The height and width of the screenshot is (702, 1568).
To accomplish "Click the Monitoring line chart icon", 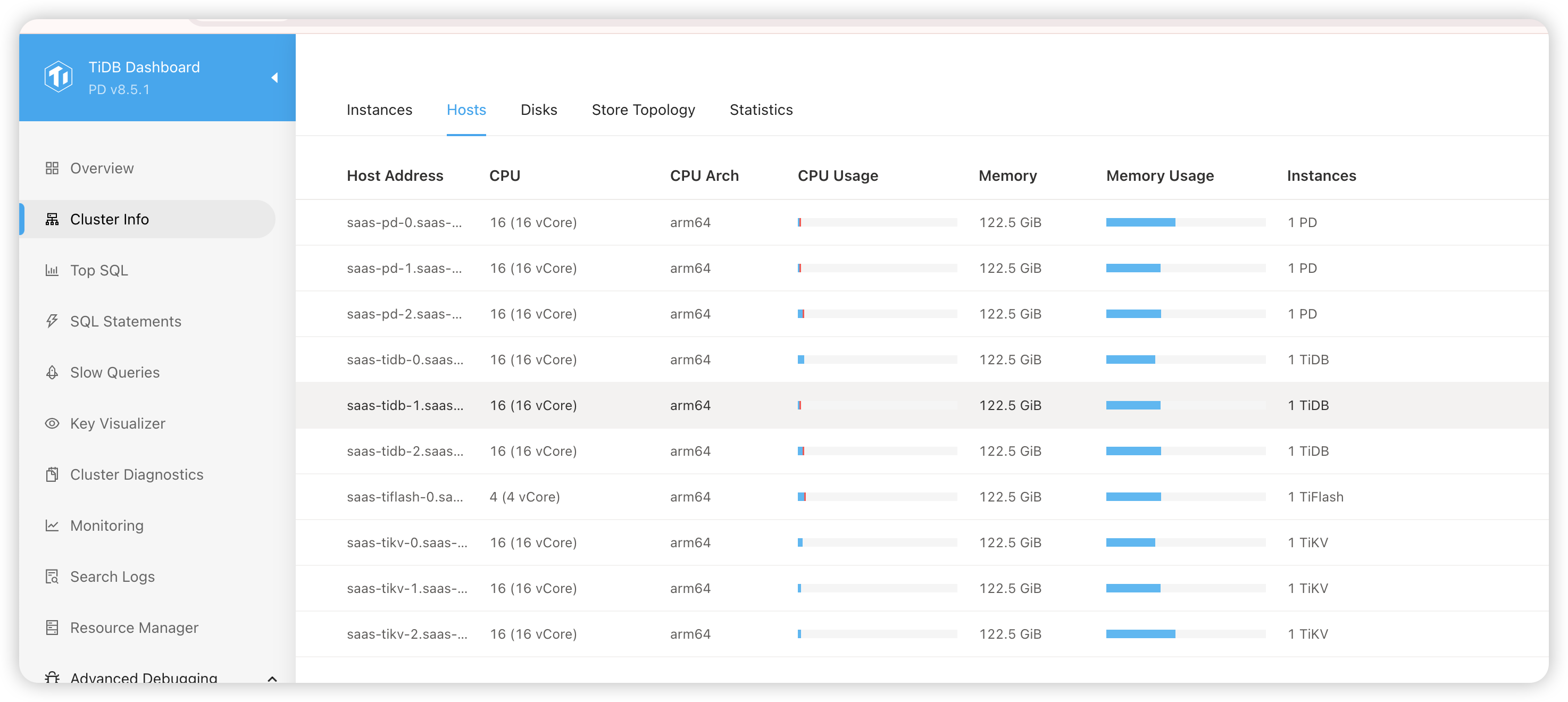I will (x=52, y=525).
